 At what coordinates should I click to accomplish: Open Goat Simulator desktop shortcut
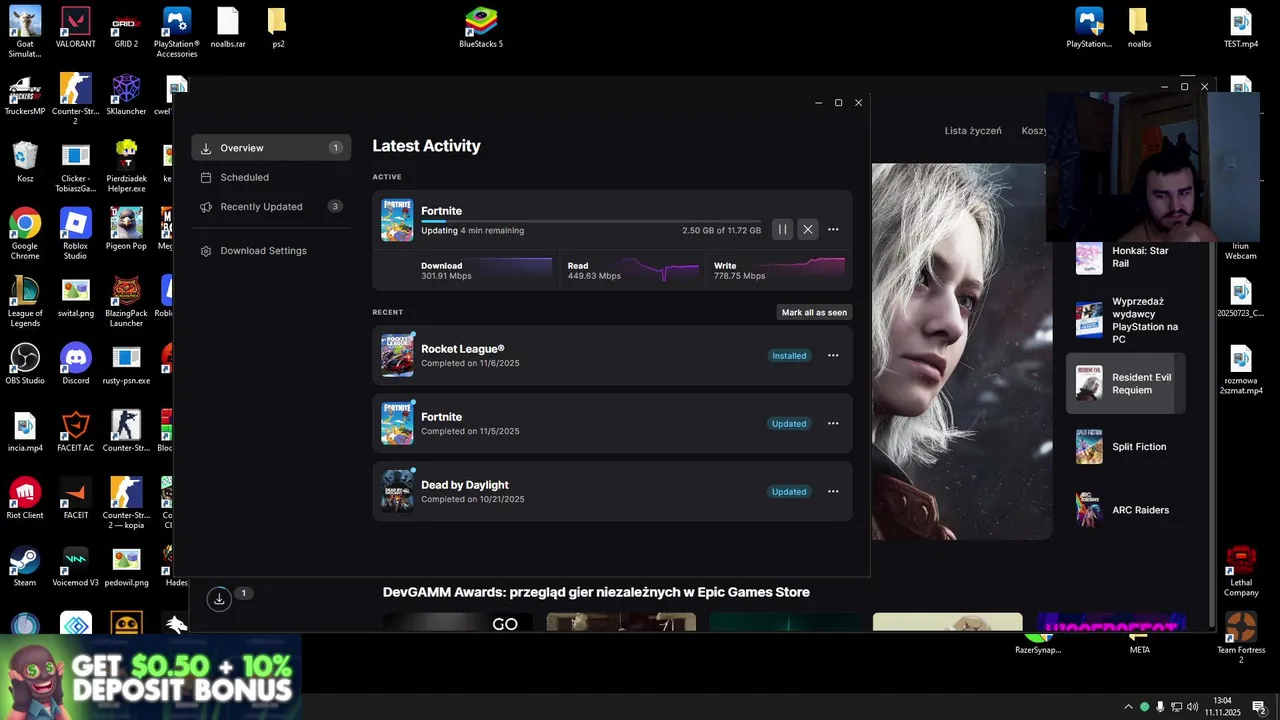tap(25, 33)
